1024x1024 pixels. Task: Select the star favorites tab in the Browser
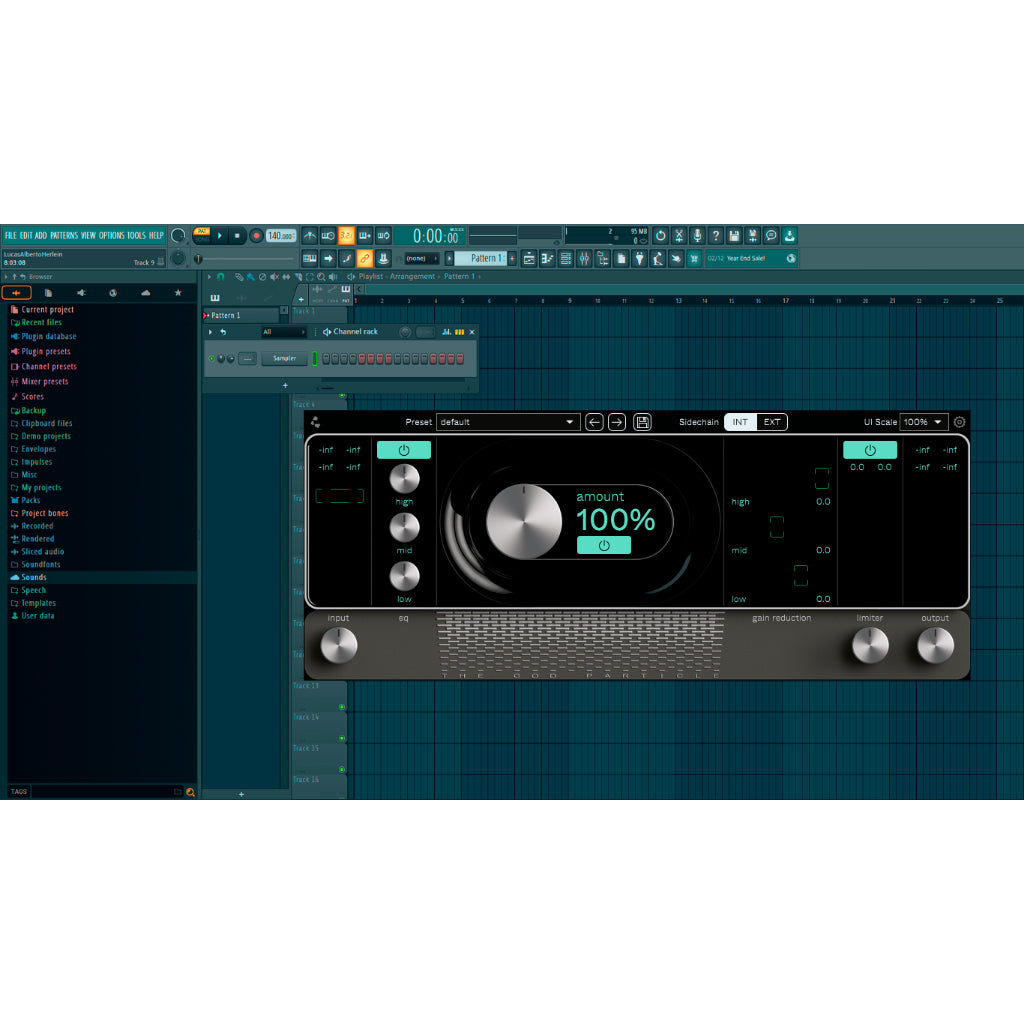tap(178, 292)
